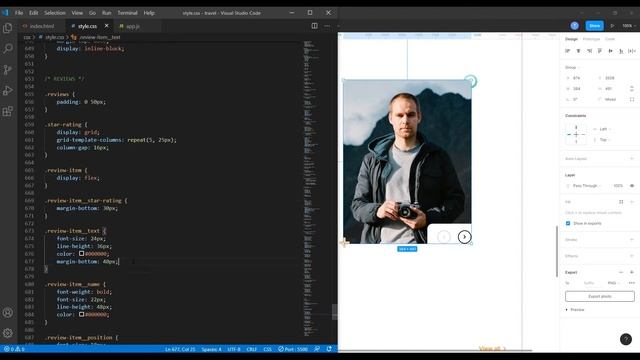Image resolution: width=640 pixels, height=360 pixels.
Task: Click the View all link on canvas
Action: coord(492,348)
